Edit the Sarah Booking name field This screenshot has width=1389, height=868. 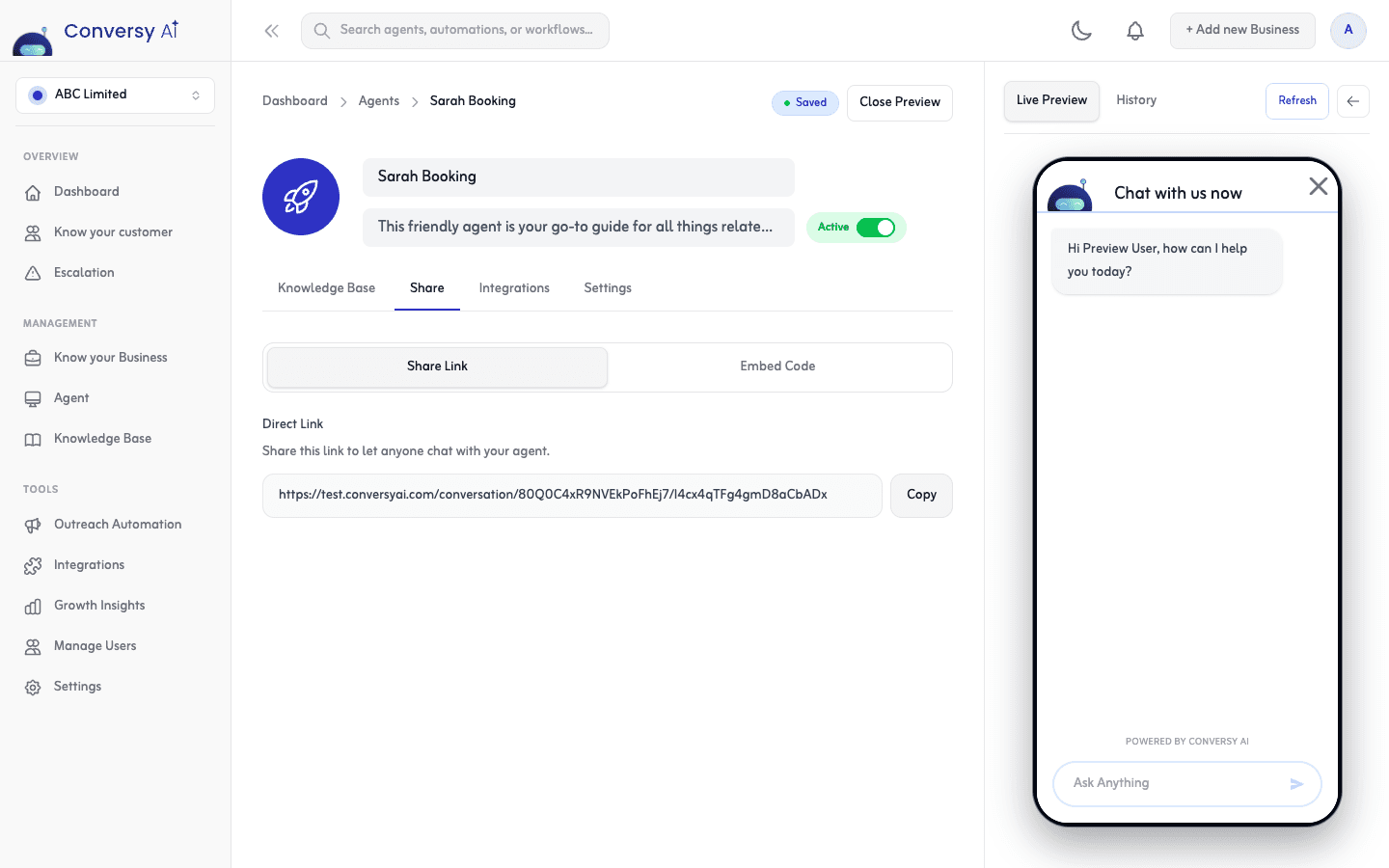click(x=579, y=177)
